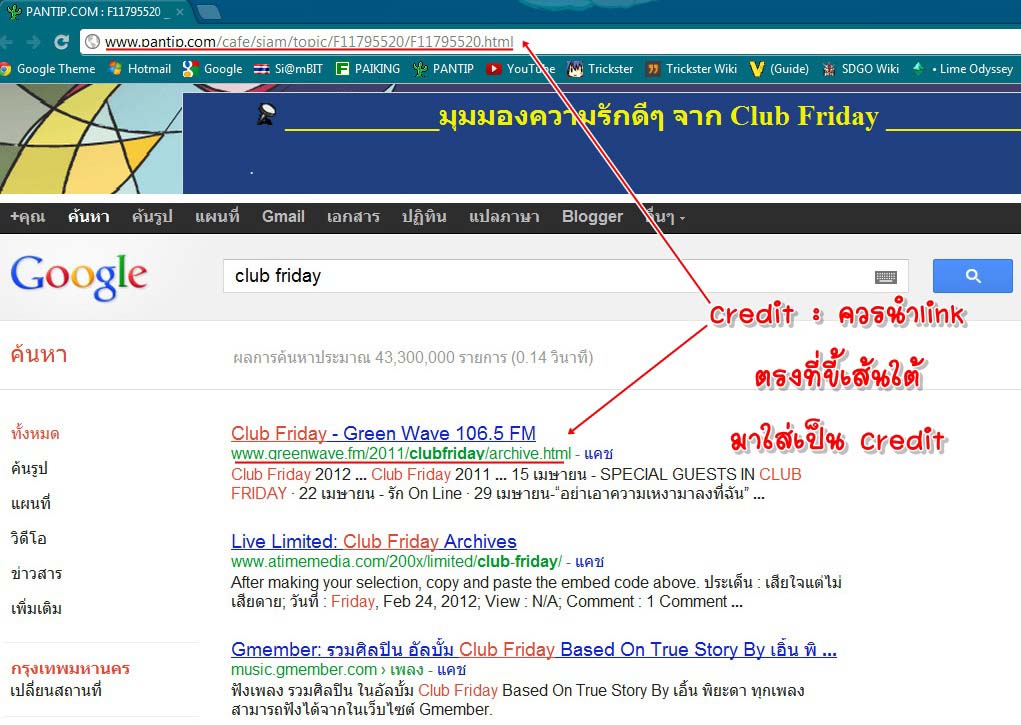The image size is (1021, 725).
Task: Open the Hotmail bookmark
Action: pos(139,68)
